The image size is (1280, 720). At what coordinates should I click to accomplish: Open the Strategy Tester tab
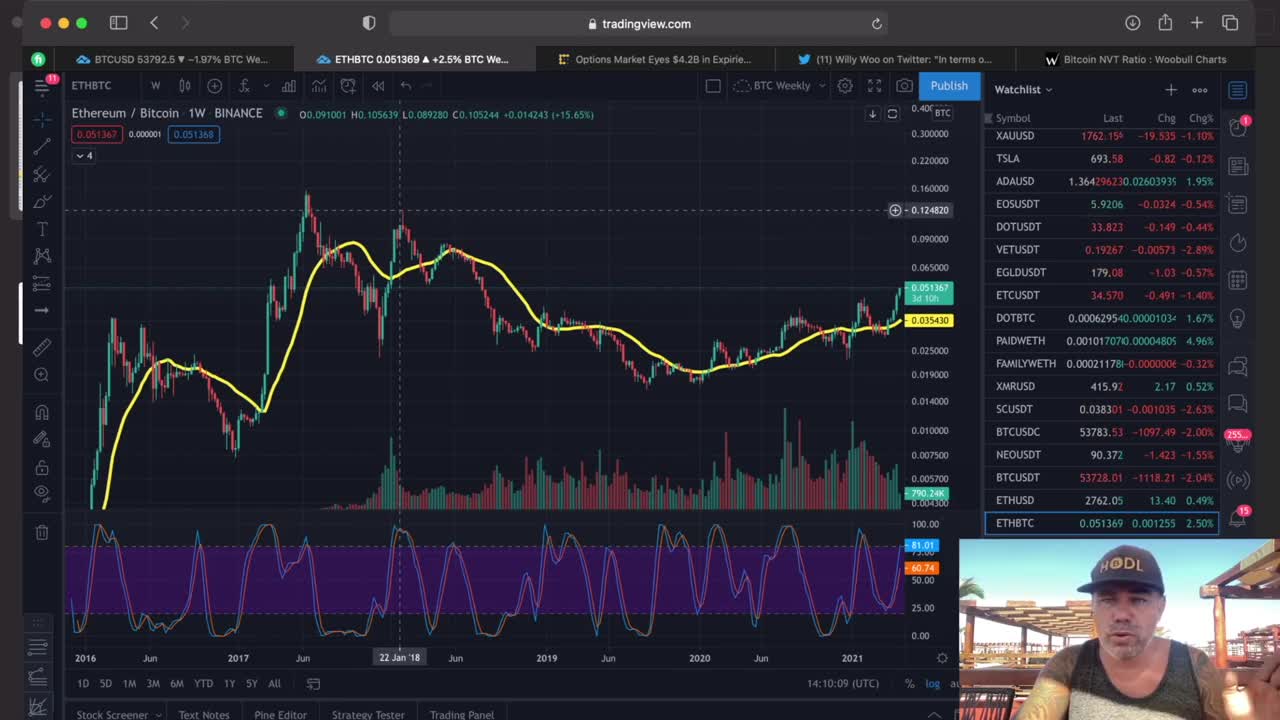[368, 714]
